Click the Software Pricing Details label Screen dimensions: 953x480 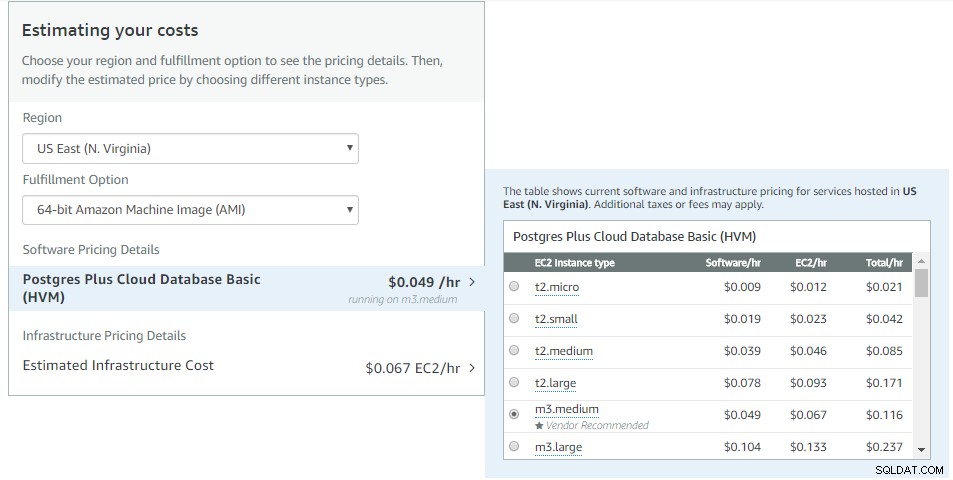click(91, 250)
